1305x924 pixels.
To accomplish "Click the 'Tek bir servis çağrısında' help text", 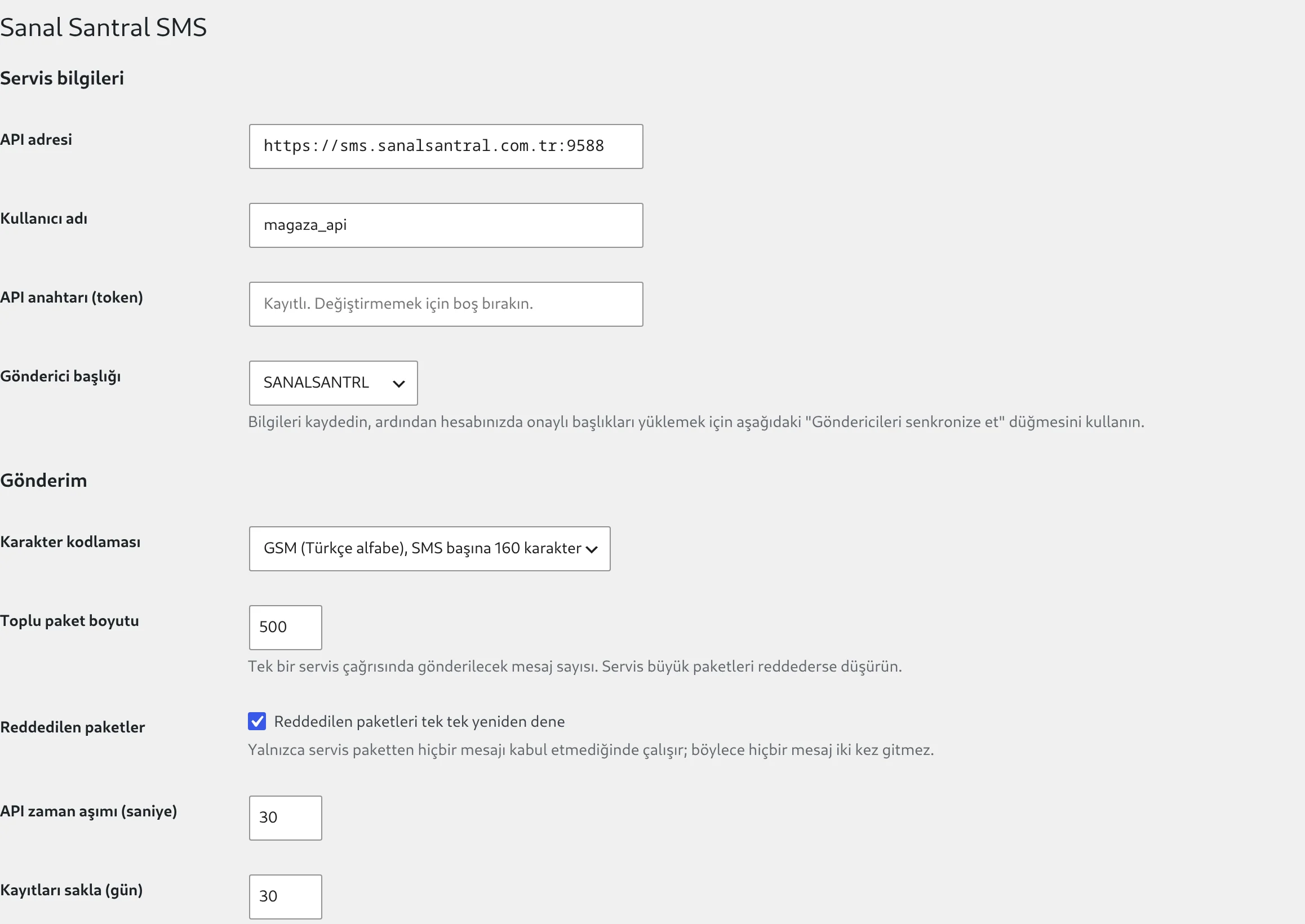I will [x=575, y=667].
